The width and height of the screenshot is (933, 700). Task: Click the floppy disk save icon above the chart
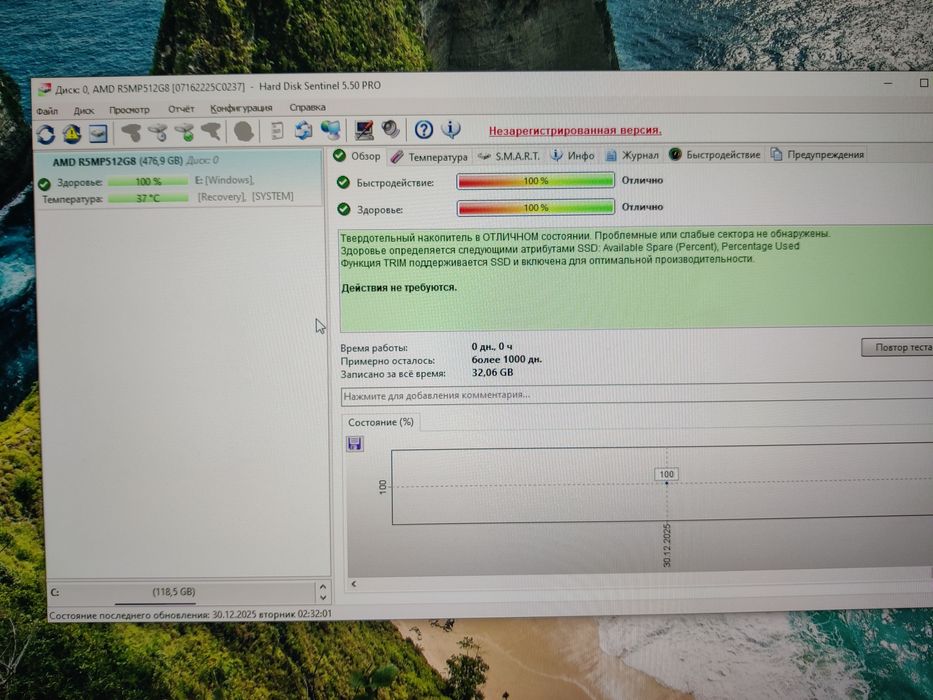click(x=355, y=443)
